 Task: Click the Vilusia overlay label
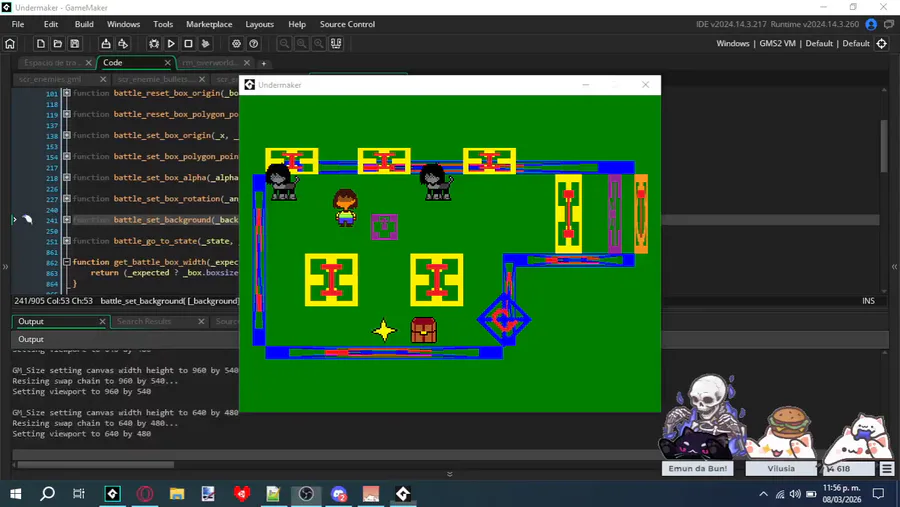pos(781,469)
